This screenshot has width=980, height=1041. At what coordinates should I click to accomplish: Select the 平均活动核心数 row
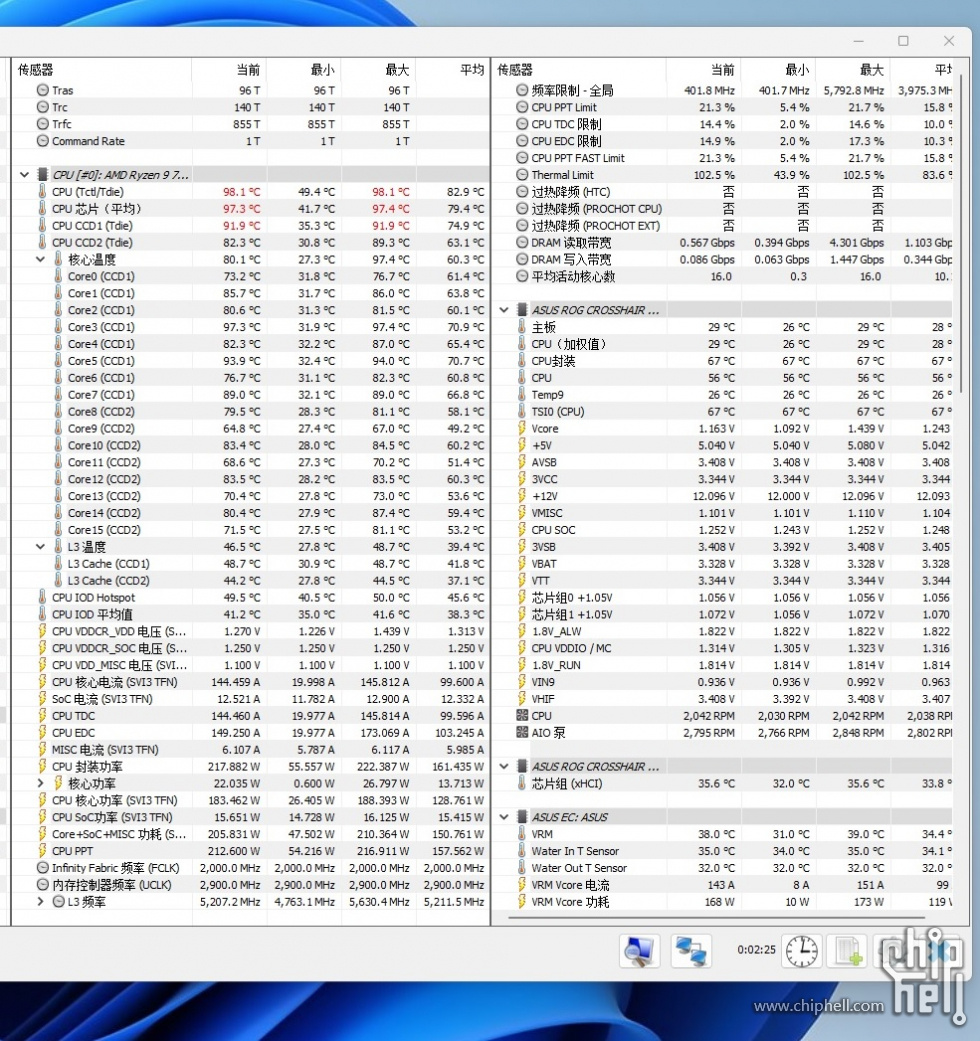coord(722,276)
